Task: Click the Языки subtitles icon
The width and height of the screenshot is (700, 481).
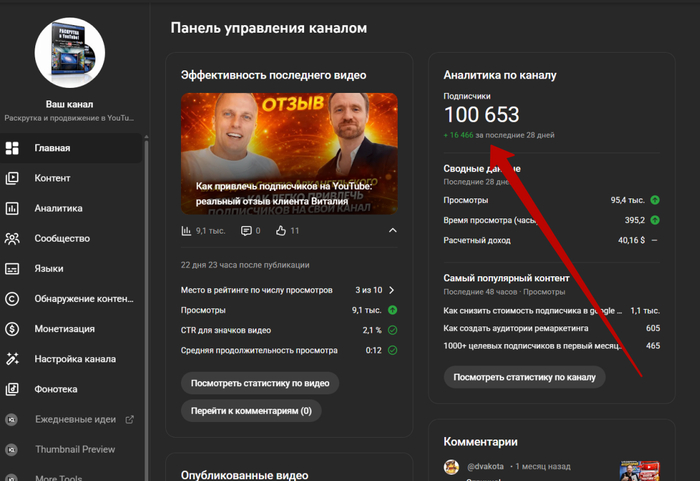Action: point(12,268)
